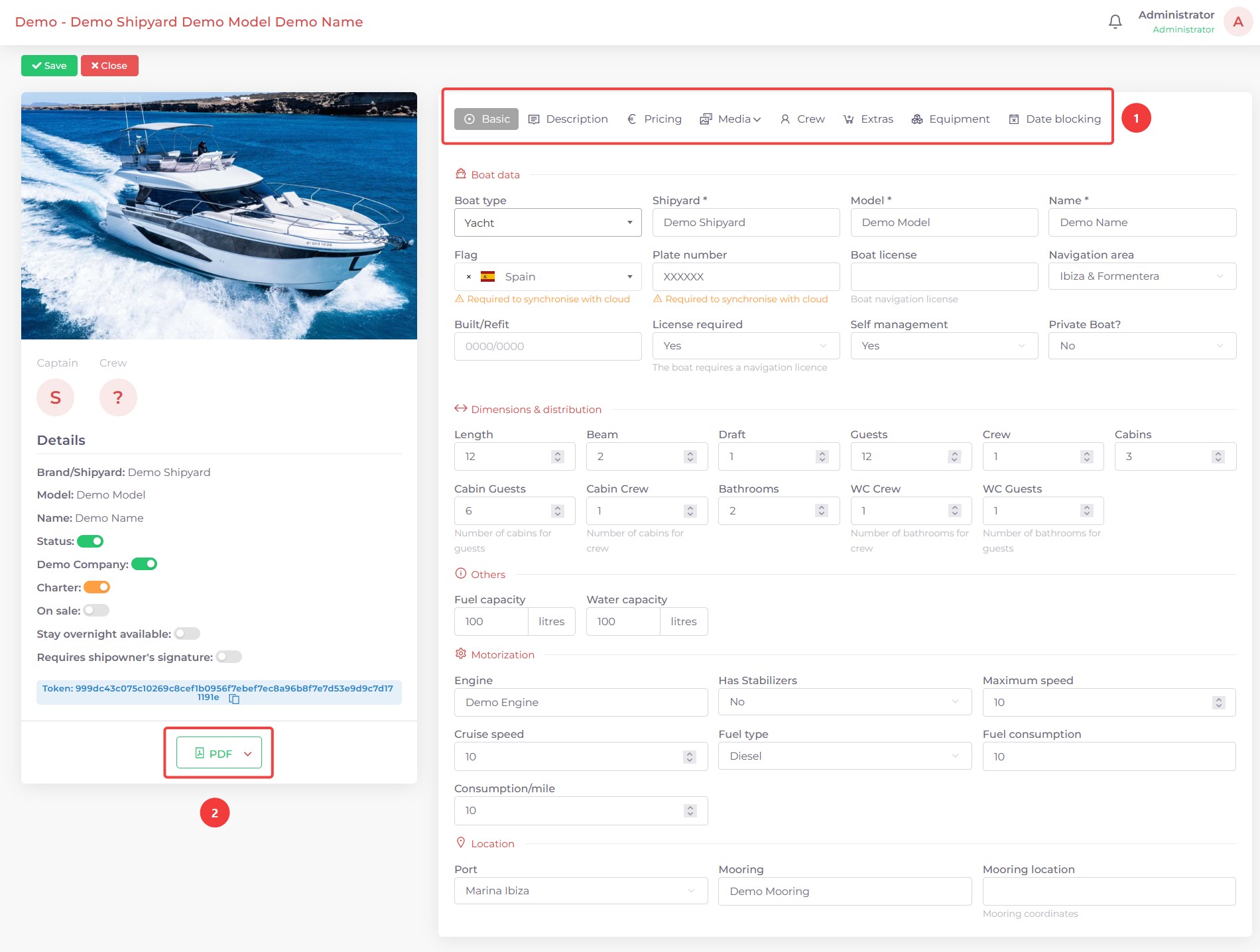Adjust the Guests stepper arrows

click(954, 457)
